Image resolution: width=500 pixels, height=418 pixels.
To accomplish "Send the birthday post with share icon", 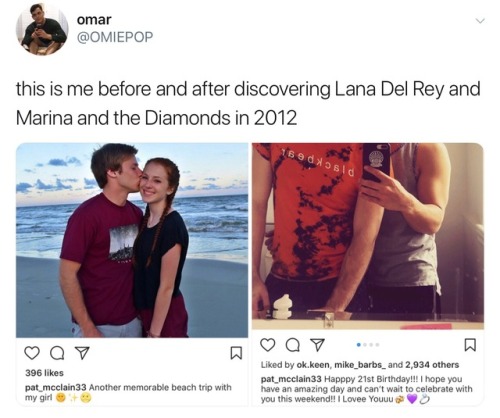I will click(x=317, y=345).
